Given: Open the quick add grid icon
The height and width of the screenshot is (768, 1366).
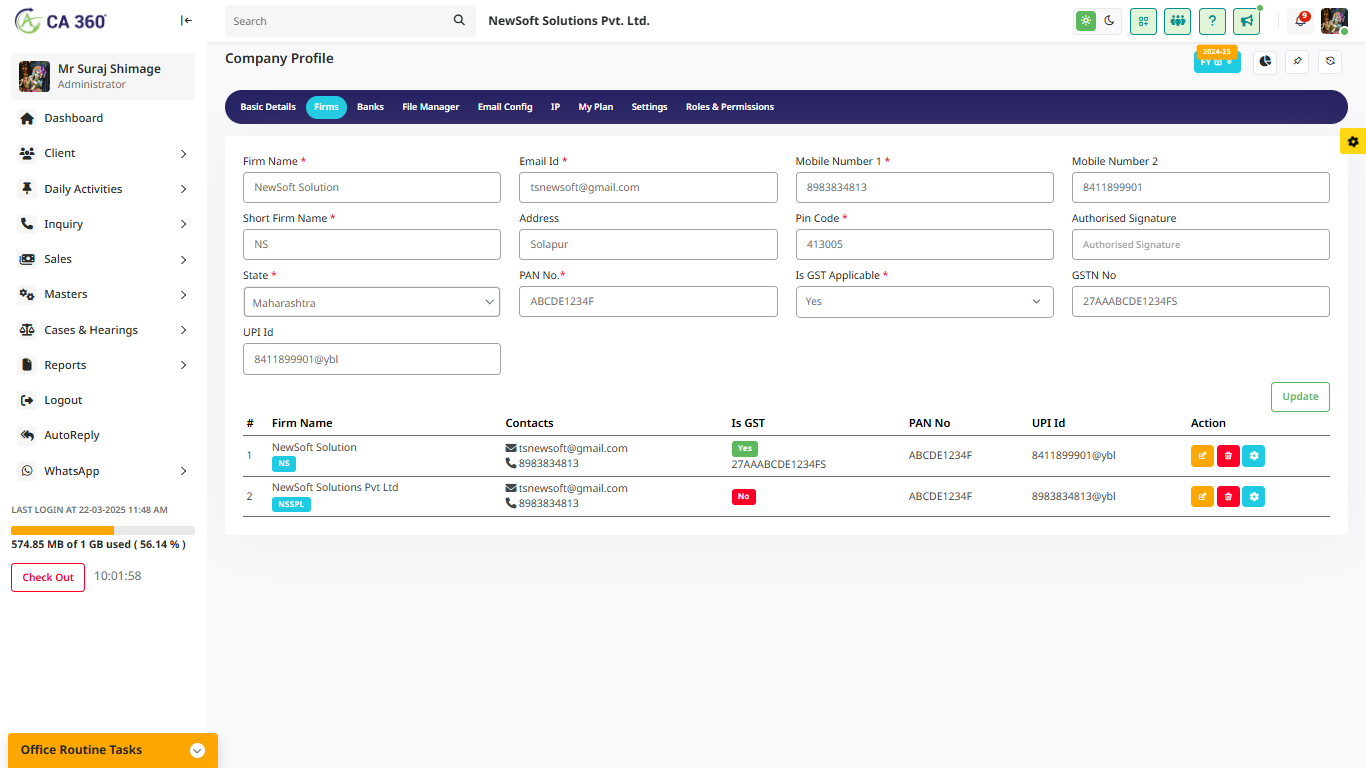Looking at the screenshot, I should pyautogui.click(x=1143, y=21).
